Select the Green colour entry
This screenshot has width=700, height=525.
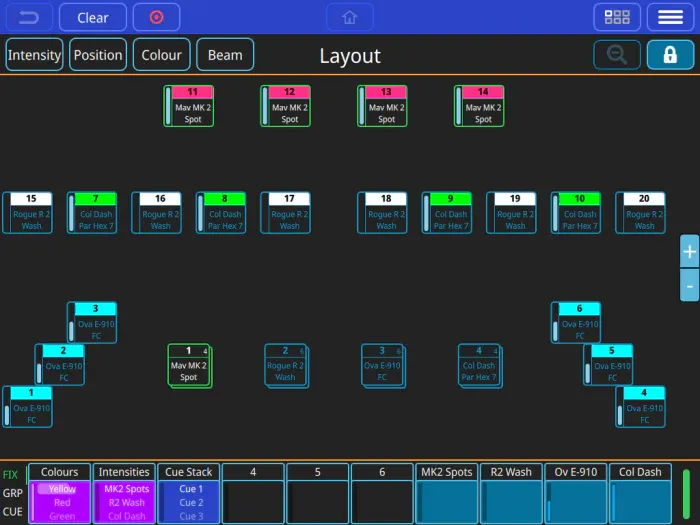pos(62,517)
